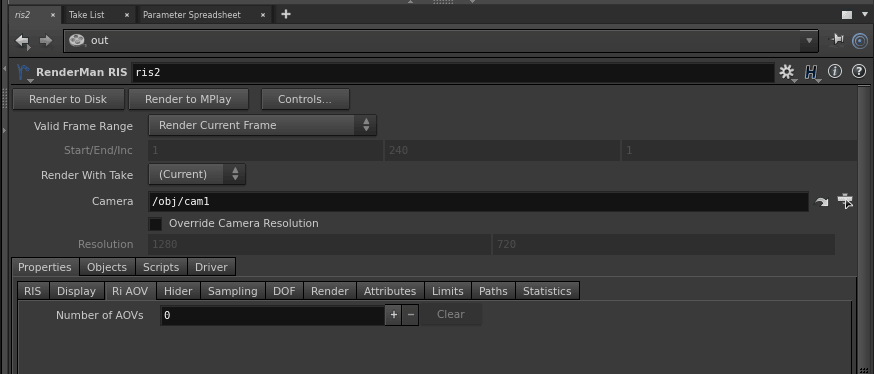This screenshot has width=874, height=374.
Task: Select the Paths sub-tab
Action: [x=493, y=291]
